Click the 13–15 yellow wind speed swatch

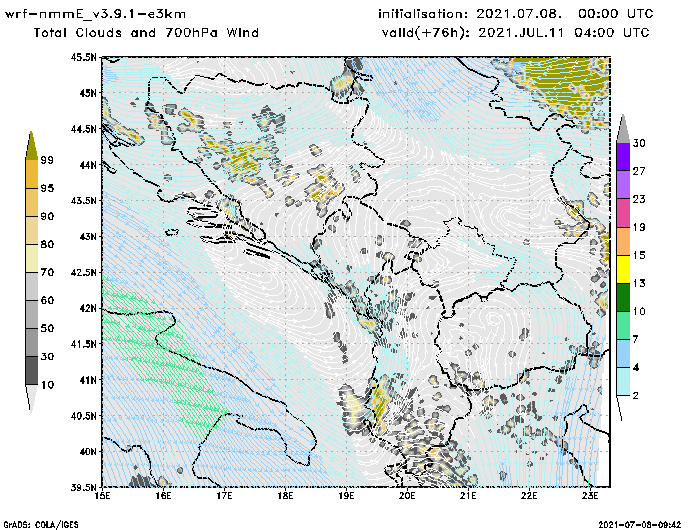pyautogui.click(x=623, y=269)
